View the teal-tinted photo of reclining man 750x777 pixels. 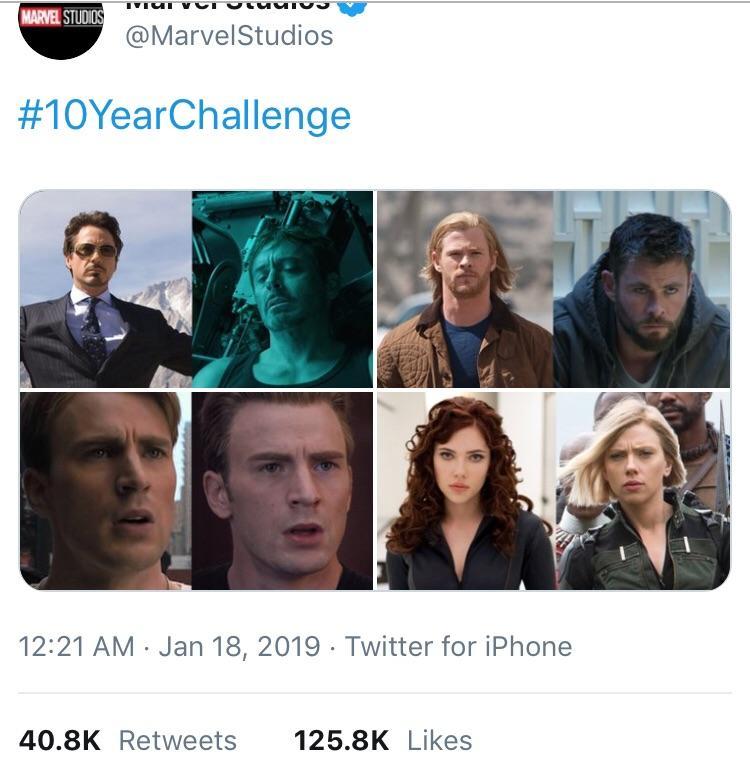click(282, 288)
